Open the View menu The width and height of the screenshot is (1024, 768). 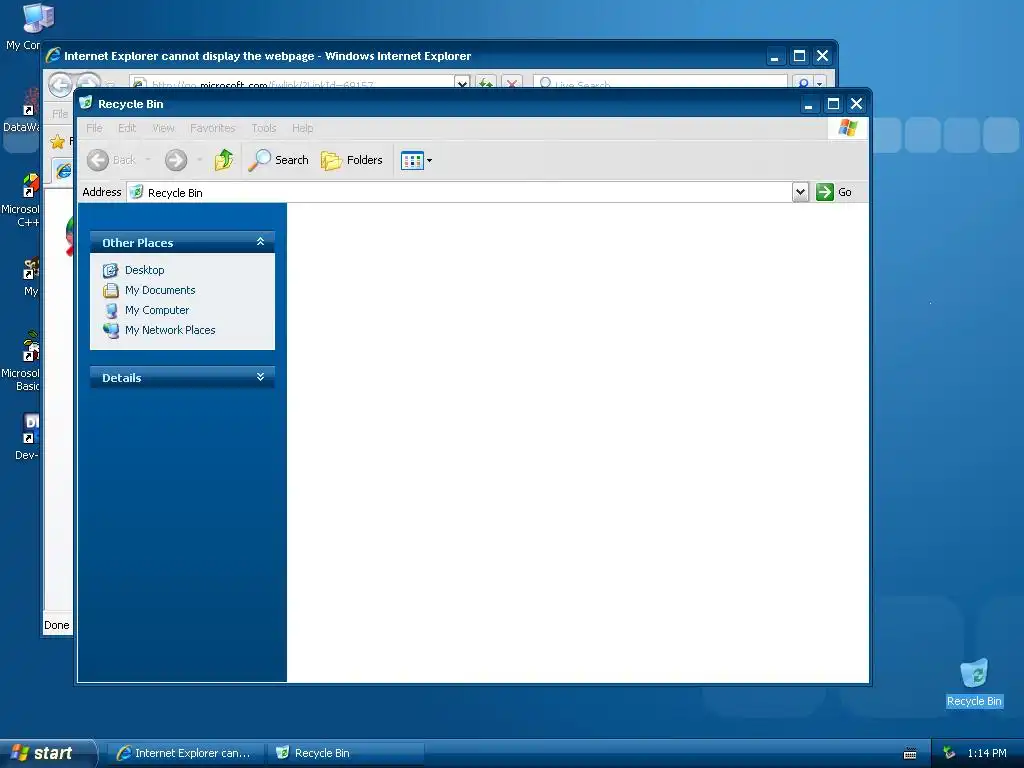point(163,128)
